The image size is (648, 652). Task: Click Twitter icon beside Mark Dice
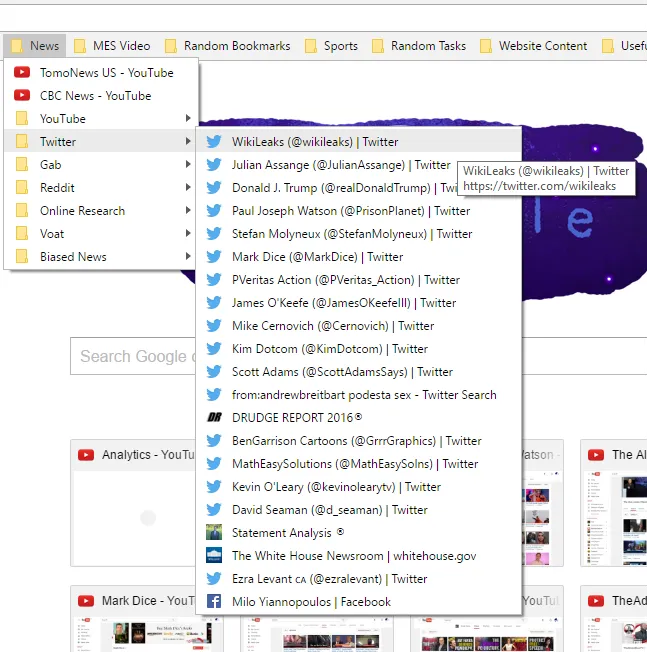(x=214, y=257)
